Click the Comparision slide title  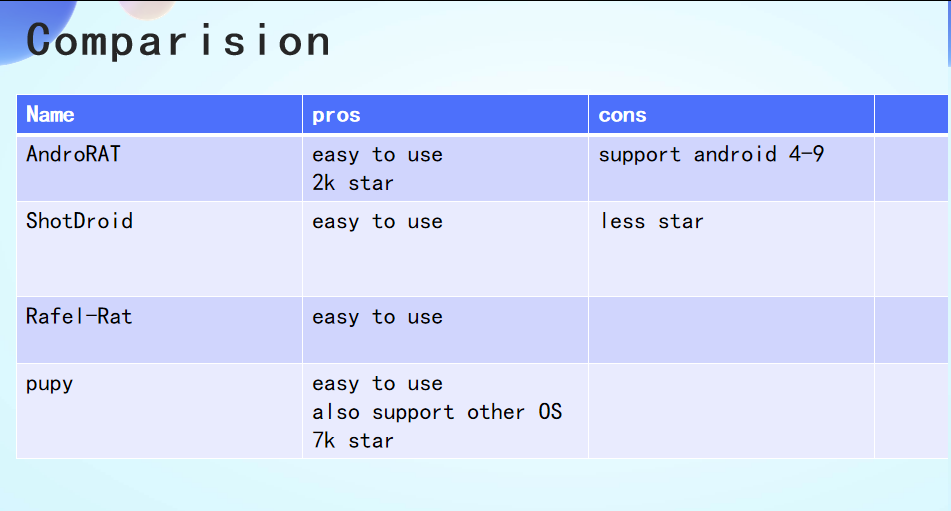point(179,41)
